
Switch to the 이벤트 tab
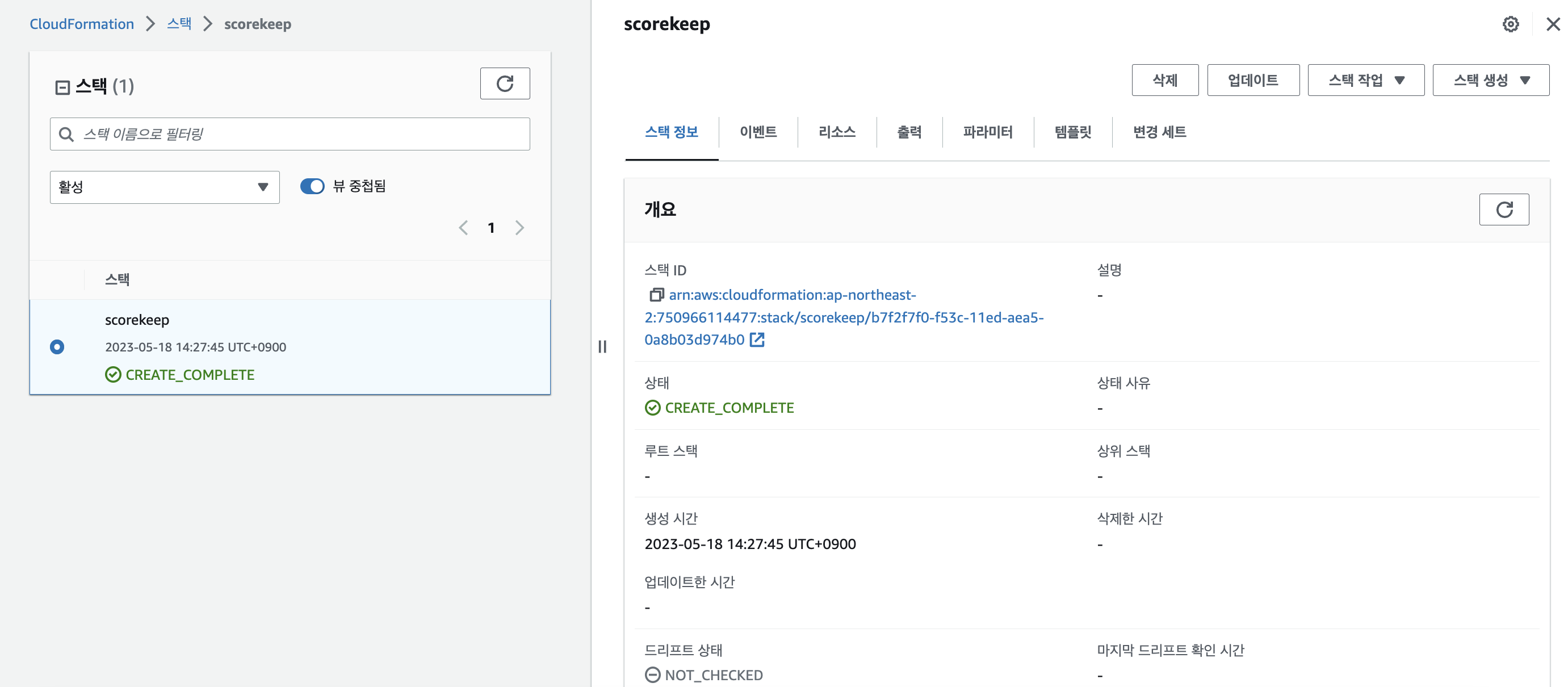(758, 132)
